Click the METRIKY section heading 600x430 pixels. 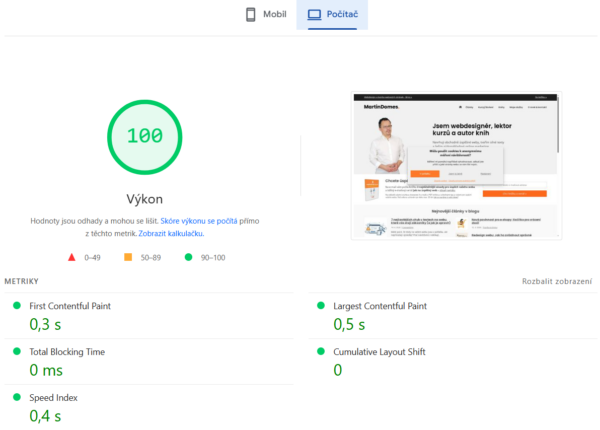tap(21, 281)
